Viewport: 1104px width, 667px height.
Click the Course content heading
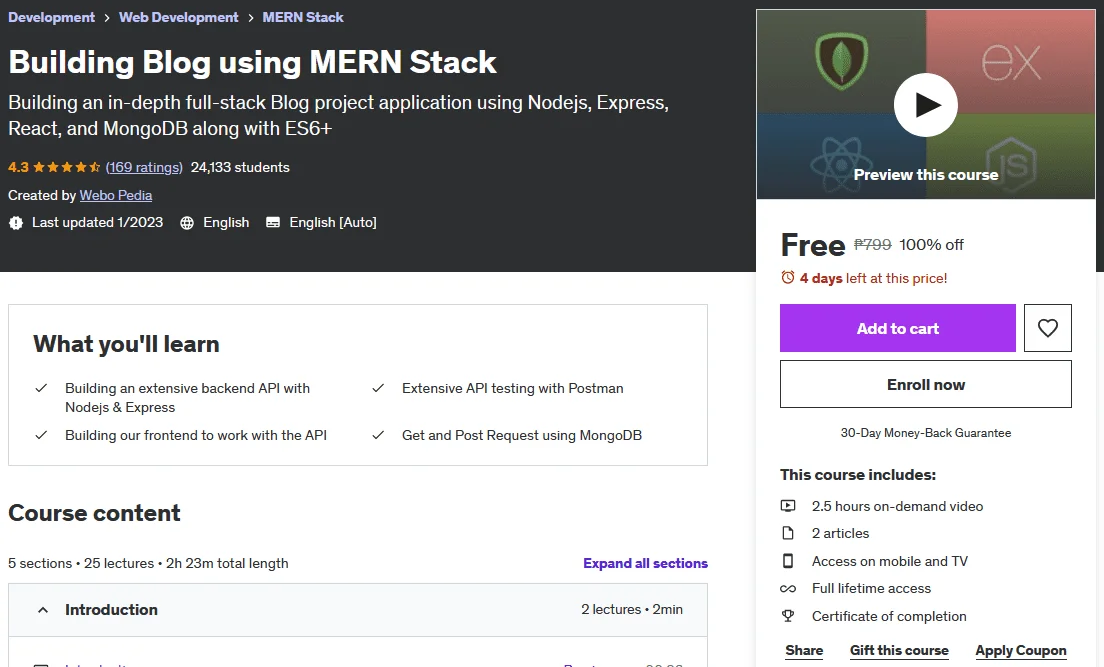coord(94,513)
